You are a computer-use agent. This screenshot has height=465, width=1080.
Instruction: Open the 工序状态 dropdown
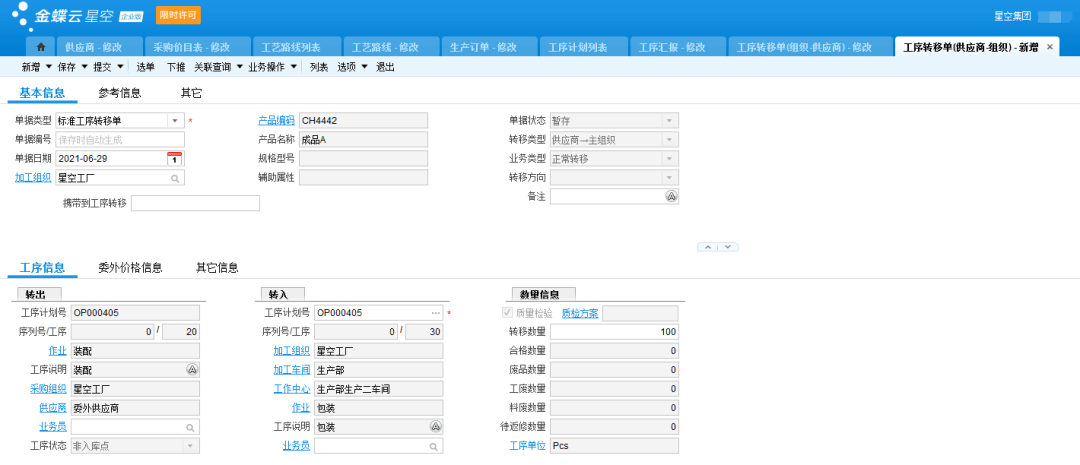tap(190, 446)
